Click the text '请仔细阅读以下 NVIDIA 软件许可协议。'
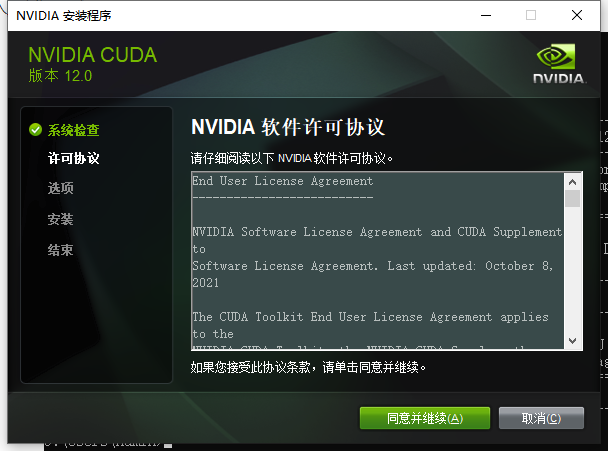Image resolution: width=608 pixels, height=451 pixels. coord(292,158)
